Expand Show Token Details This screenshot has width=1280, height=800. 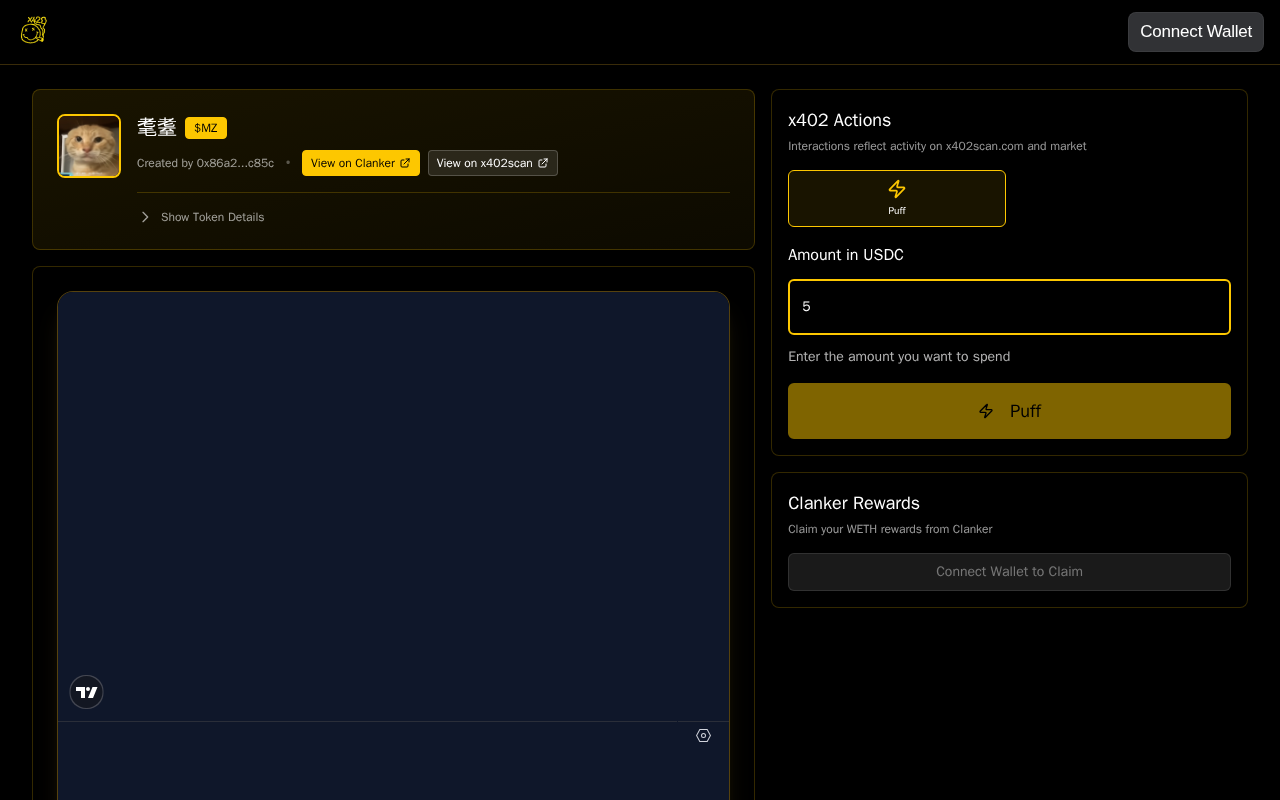[x=202, y=217]
